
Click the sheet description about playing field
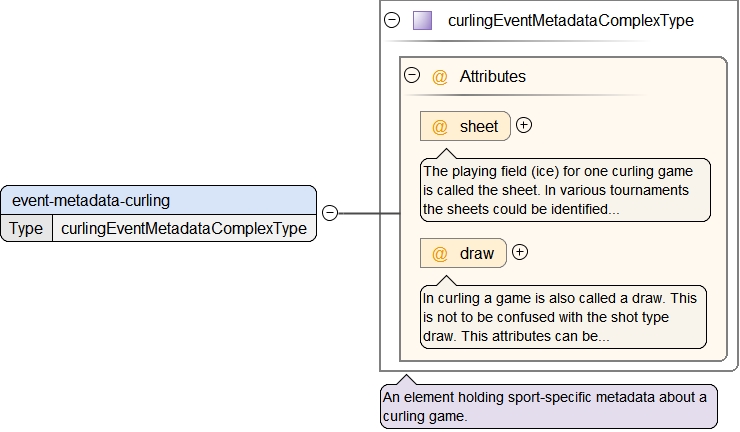pyautogui.click(x=565, y=190)
